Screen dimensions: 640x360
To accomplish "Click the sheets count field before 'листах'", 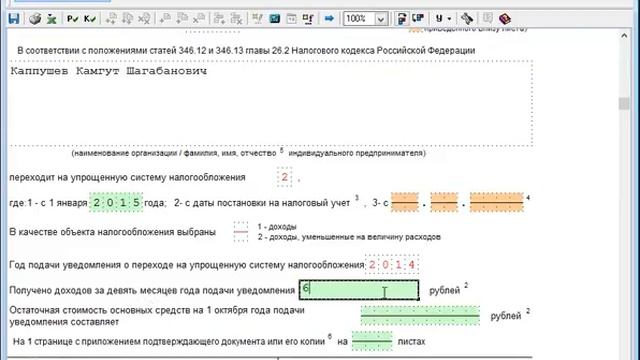I will tap(372, 341).
